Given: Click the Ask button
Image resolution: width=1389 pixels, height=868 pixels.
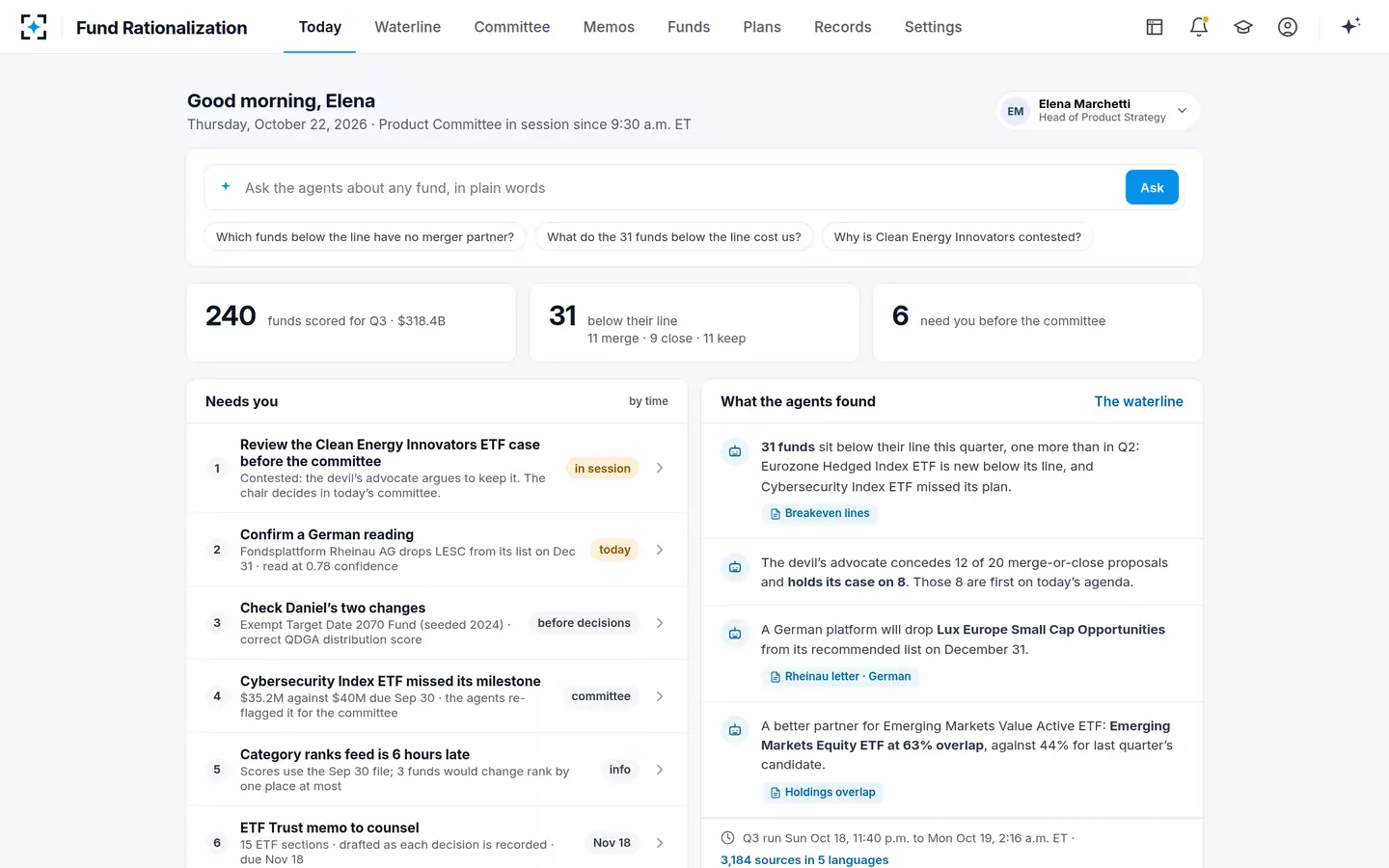Looking at the screenshot, I should click(x=1152, y=187).
